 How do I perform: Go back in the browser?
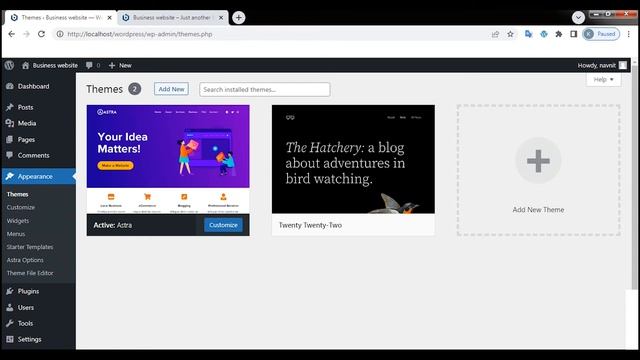[x=11, y=34]
